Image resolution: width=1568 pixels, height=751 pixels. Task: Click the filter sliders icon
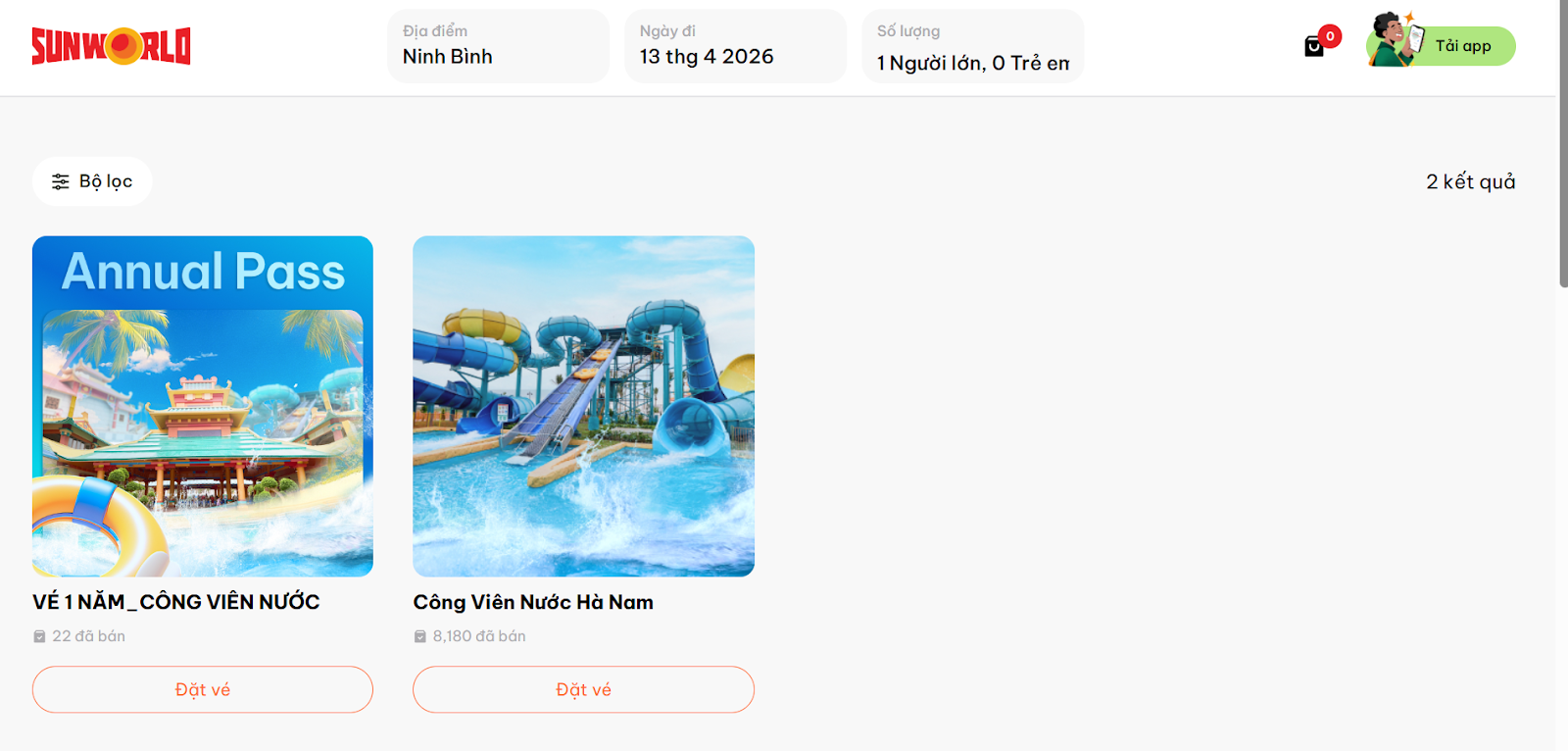61,181
